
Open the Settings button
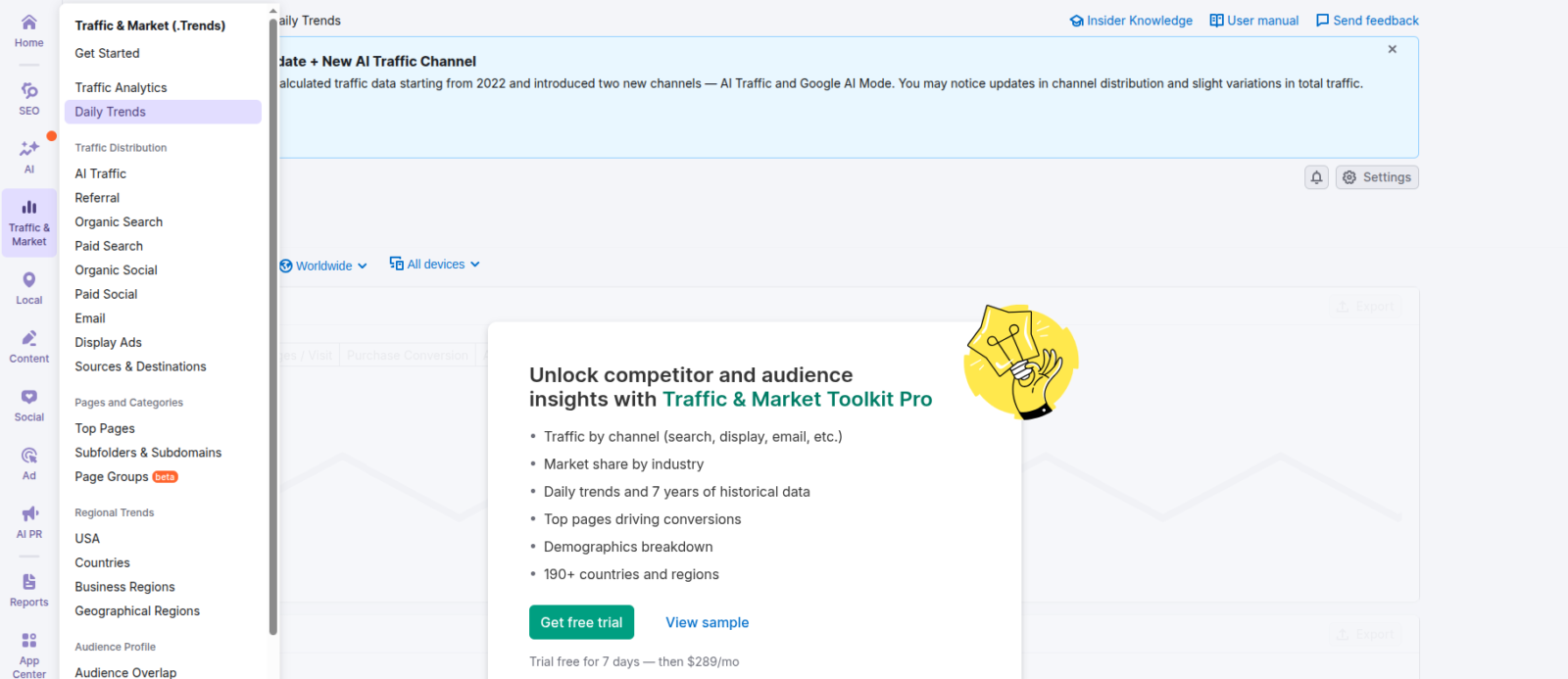pyautogui.click(x=1377, y=177)
